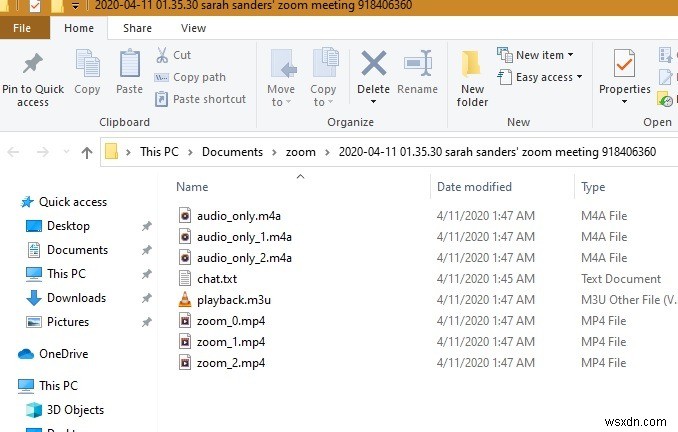Click the Up one level arrow
The width and height of the screenshot is (678, 432).
pyautogui.click(x=87, y=152)
